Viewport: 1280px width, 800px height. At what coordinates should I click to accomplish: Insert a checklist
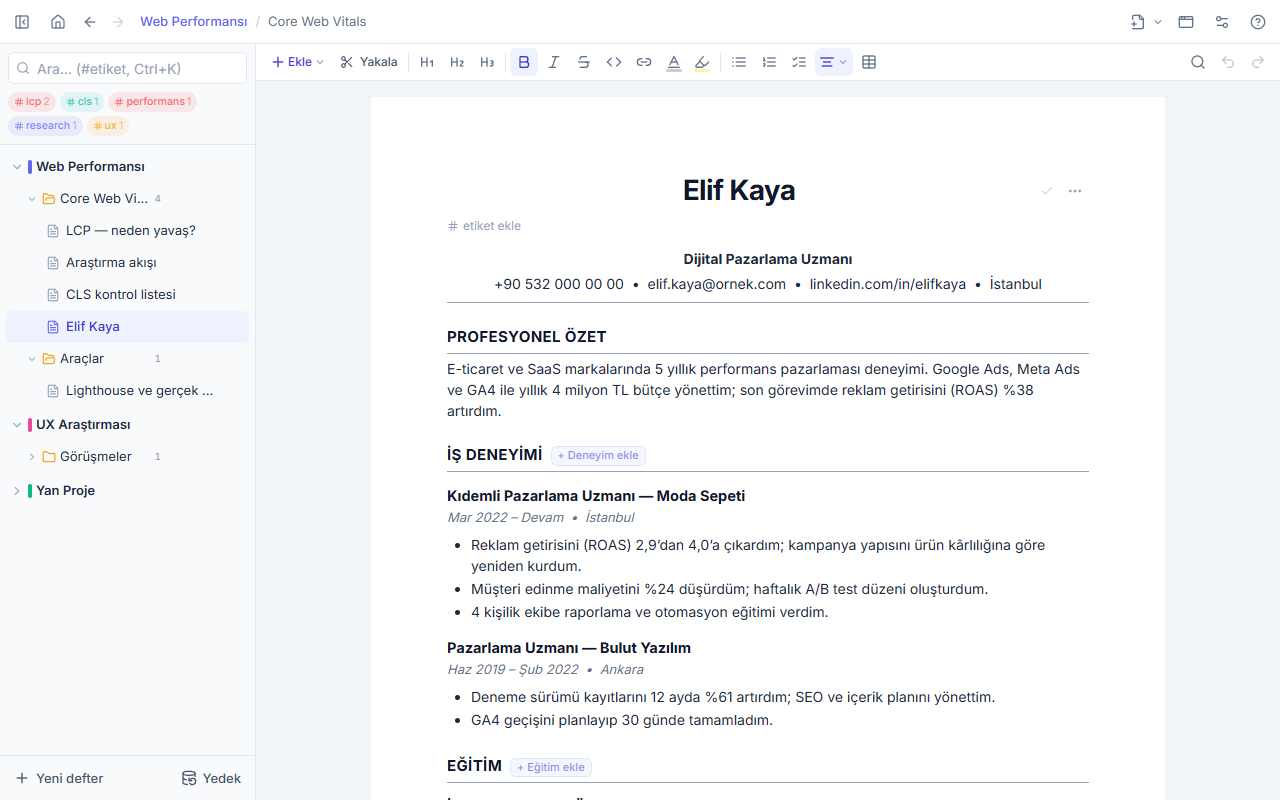[x=799, y=62]
